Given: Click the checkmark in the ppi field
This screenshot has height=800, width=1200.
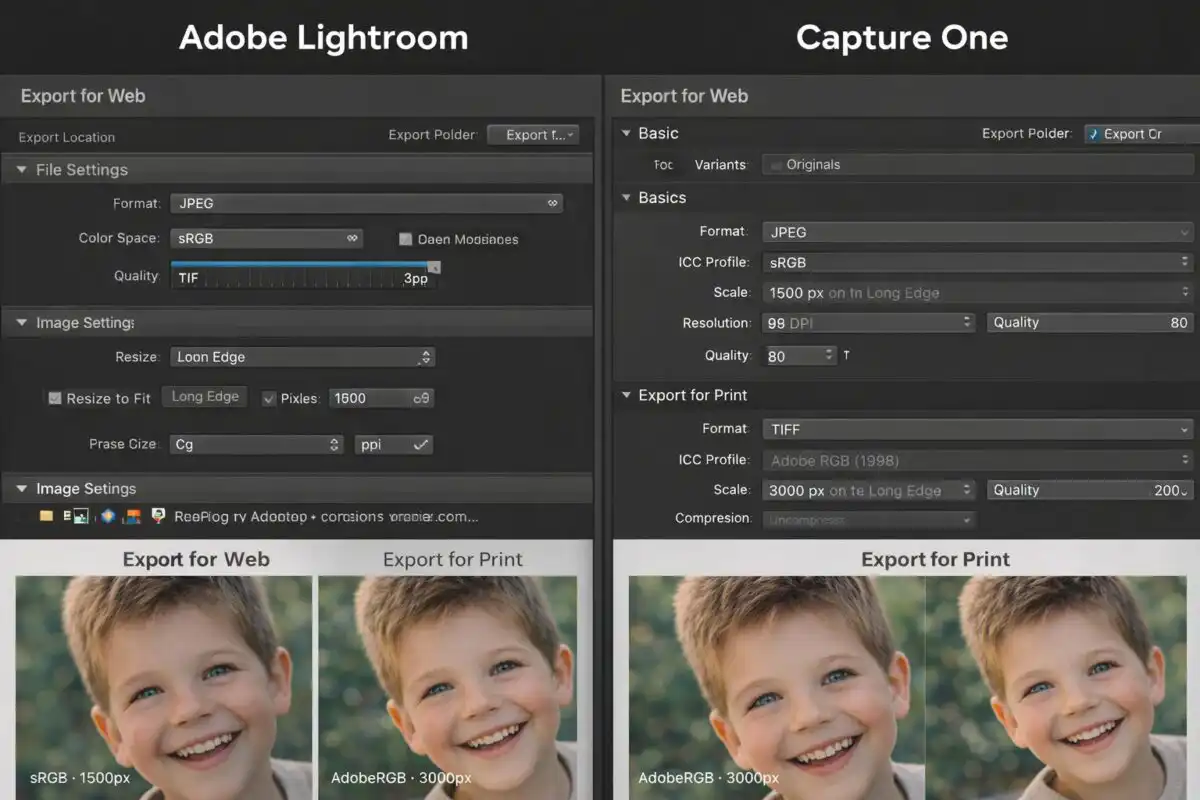Looking at the screenshot, I should pos(420,444).
